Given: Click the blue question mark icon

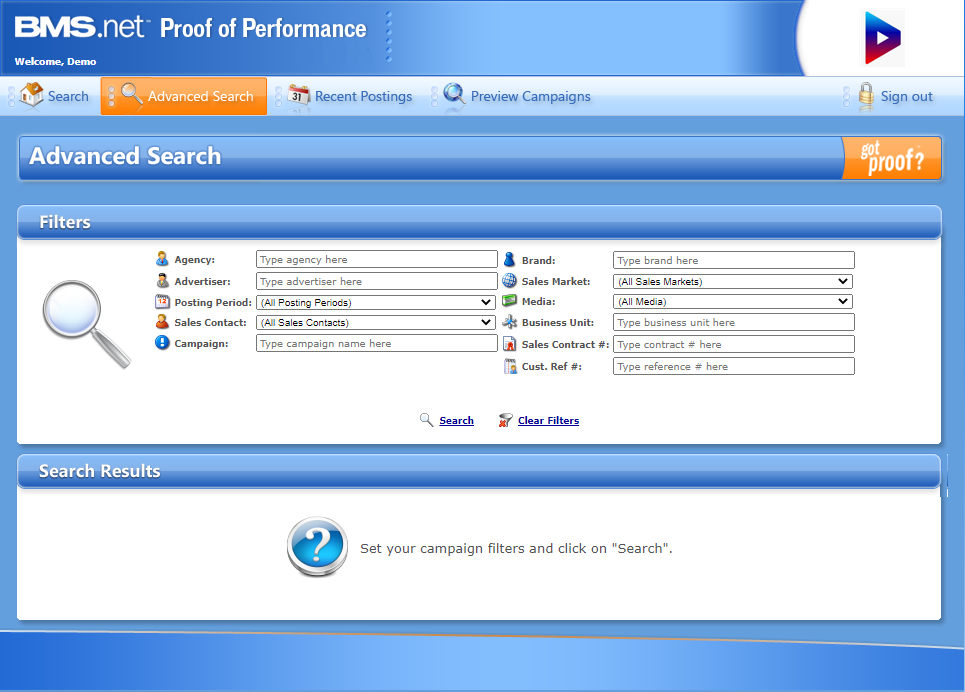Looking at the screenshot, I should [x=317, y=547].
